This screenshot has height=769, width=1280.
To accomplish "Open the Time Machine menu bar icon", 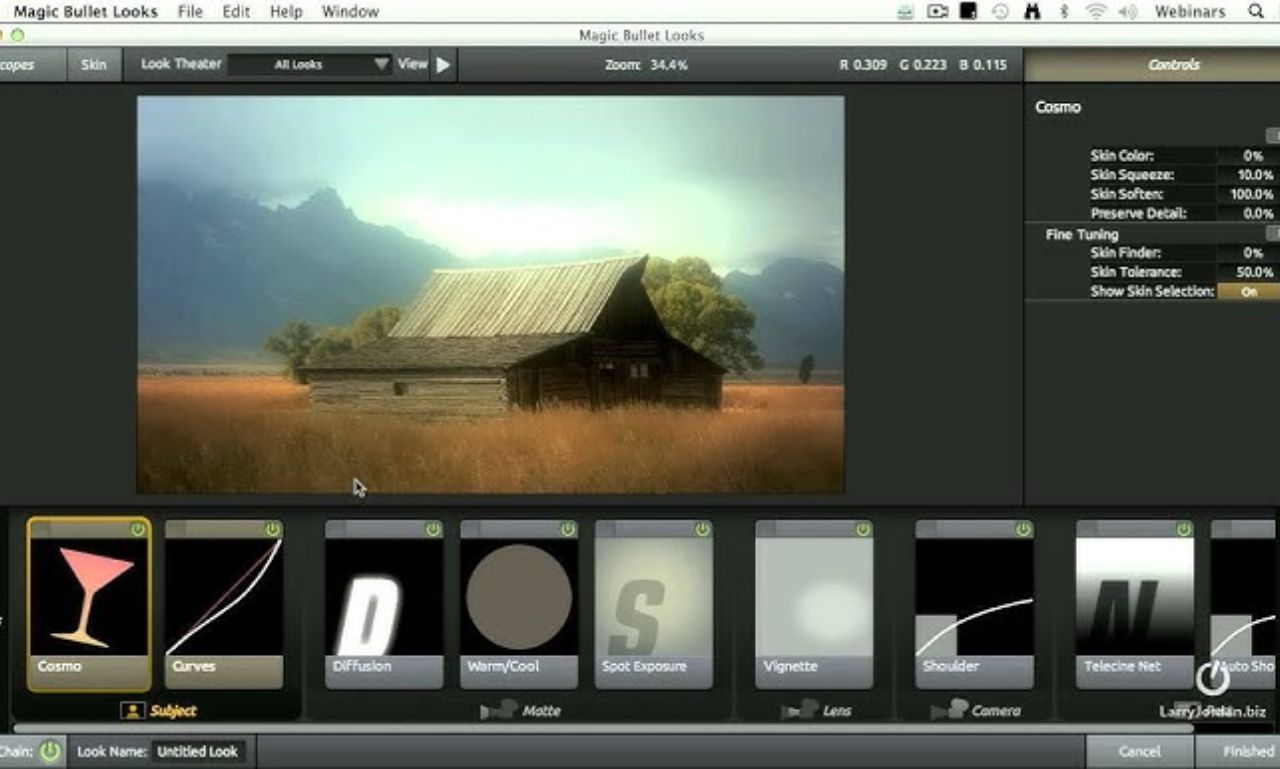I will pos(1000,12).
